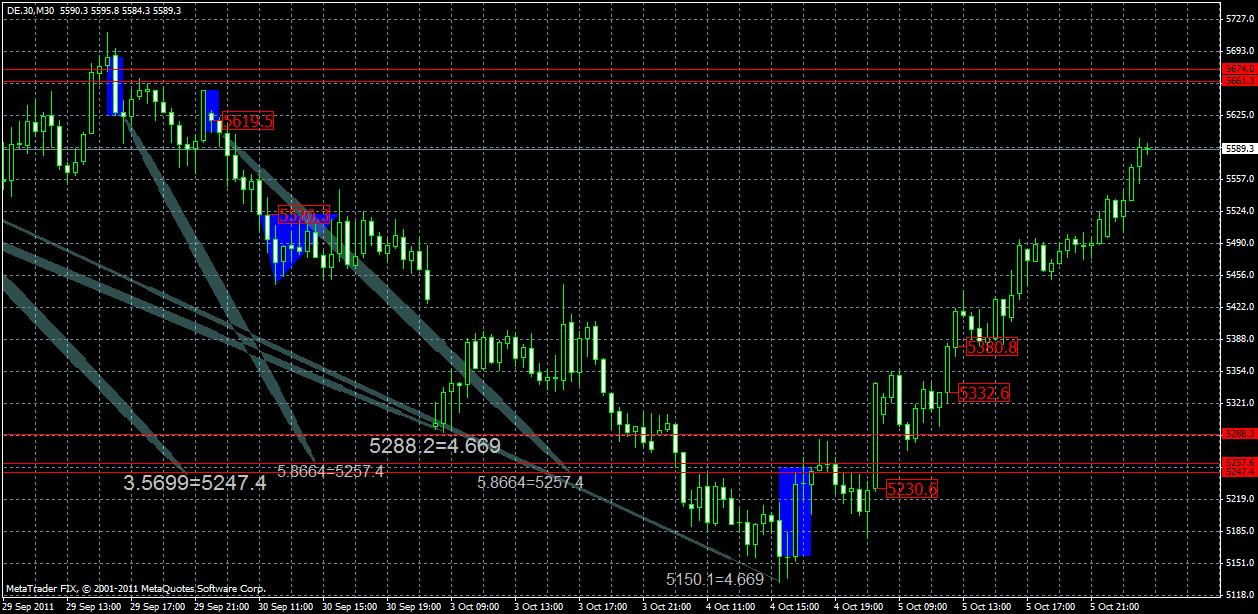Select the red 5230.6 price label
The image size is (1258, 614).
911,489
